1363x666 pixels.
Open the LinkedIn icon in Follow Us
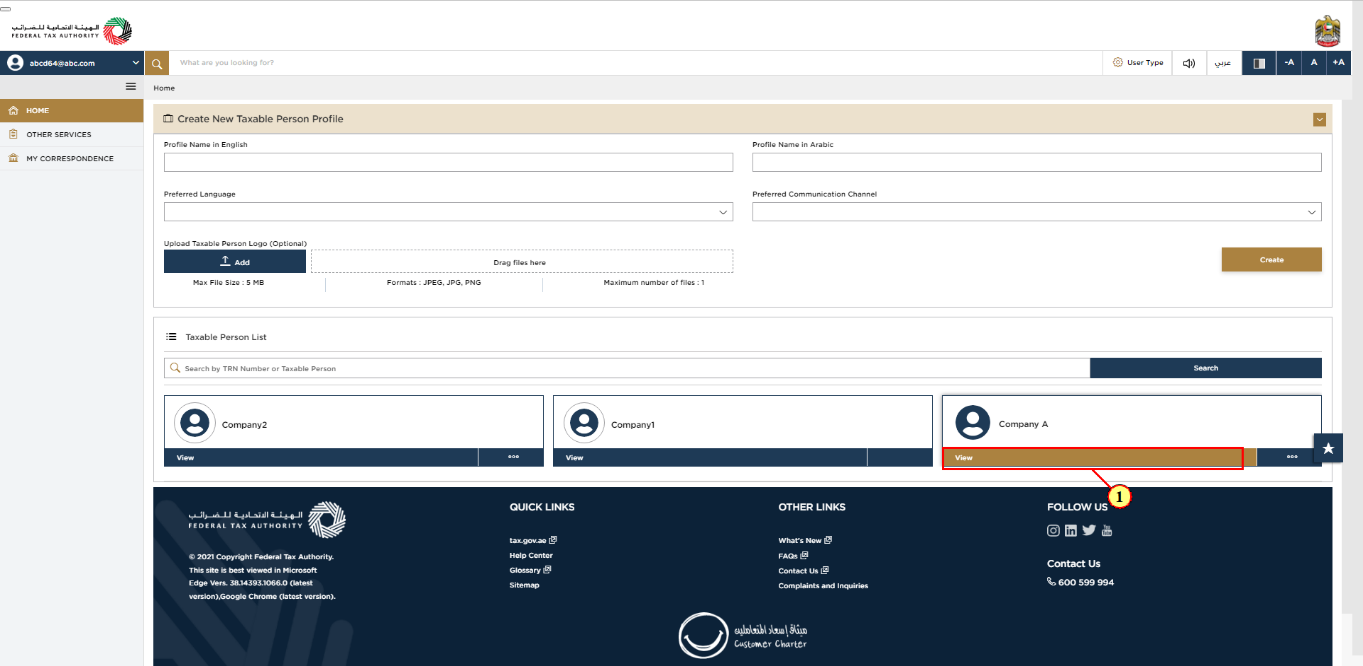(1071, 530)
